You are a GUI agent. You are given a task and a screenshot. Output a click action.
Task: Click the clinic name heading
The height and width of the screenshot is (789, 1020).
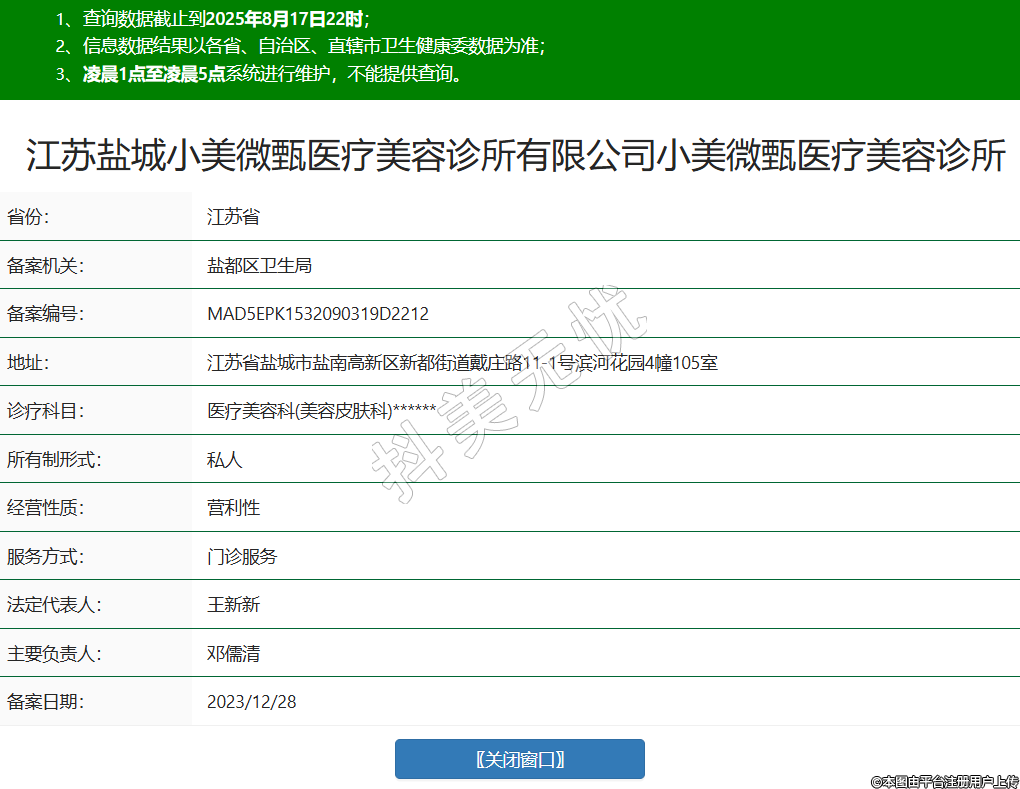tap(515, 156)
